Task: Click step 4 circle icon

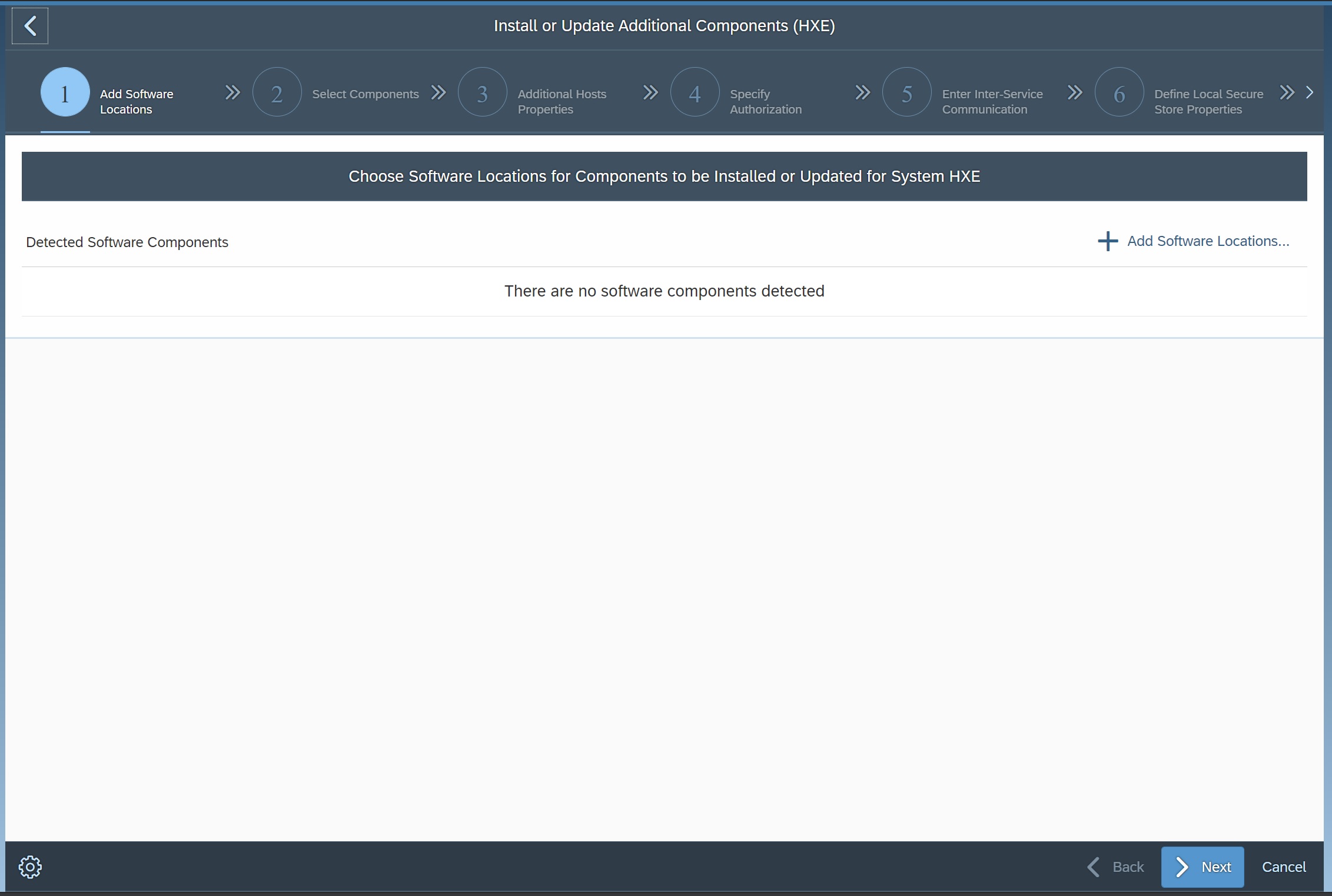Action: pos(695,92)
